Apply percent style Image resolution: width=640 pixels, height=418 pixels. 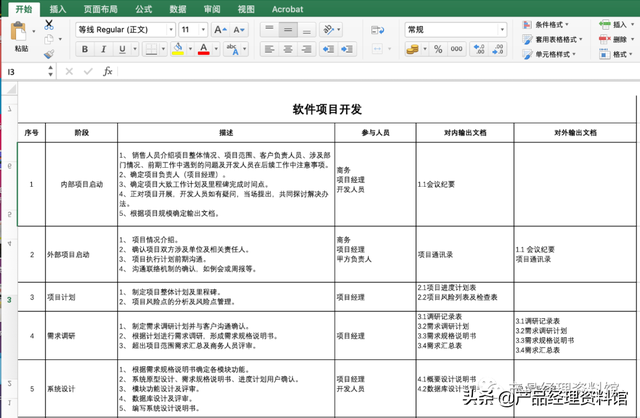click(438, 49)
